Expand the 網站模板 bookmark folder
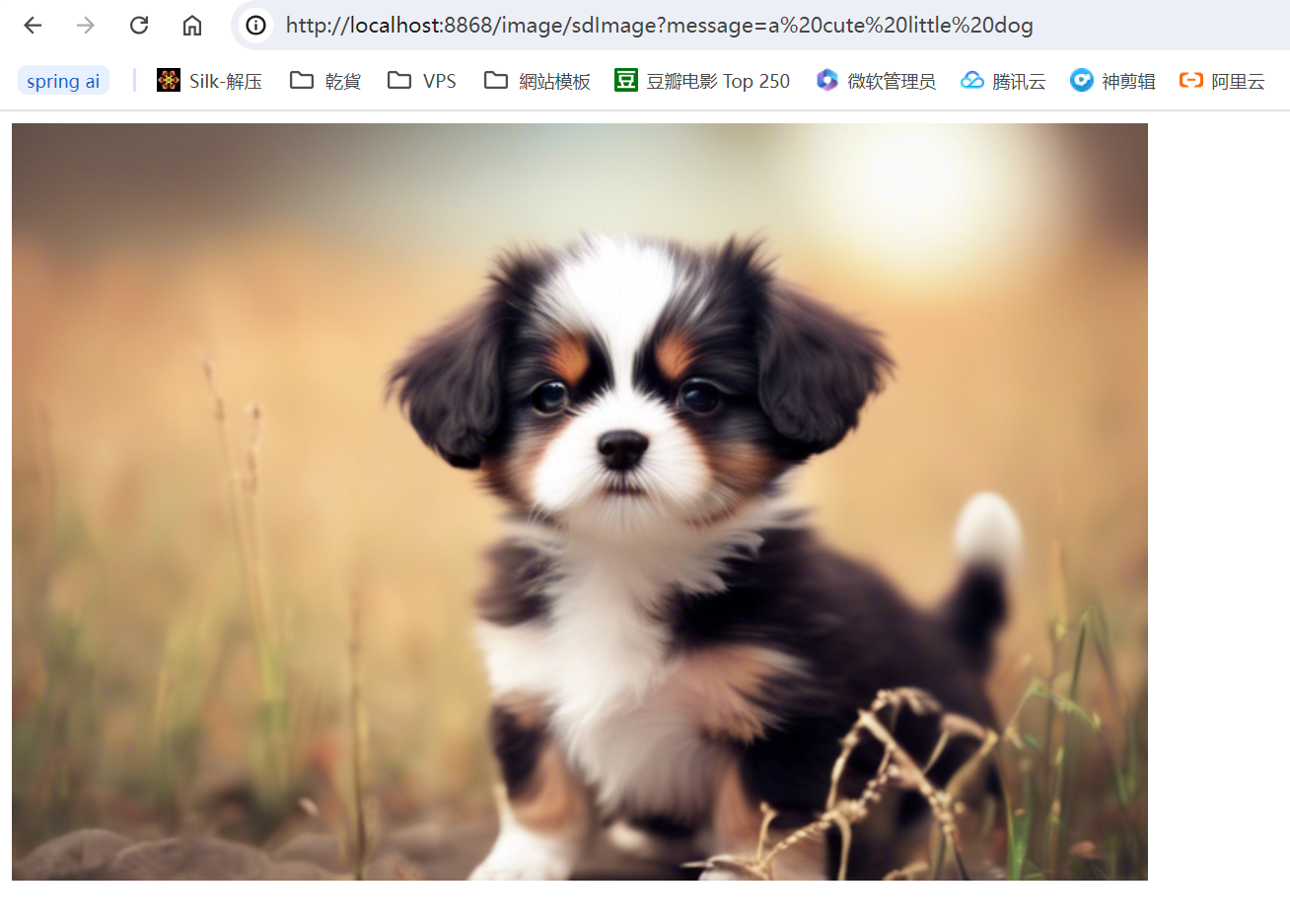The width and height of the screenshot is (1290, 924). 537,81
